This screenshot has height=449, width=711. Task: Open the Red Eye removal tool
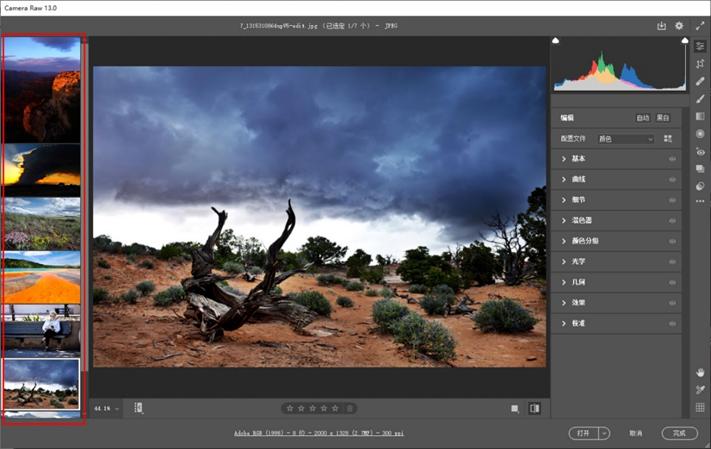(x=700, y=151)
